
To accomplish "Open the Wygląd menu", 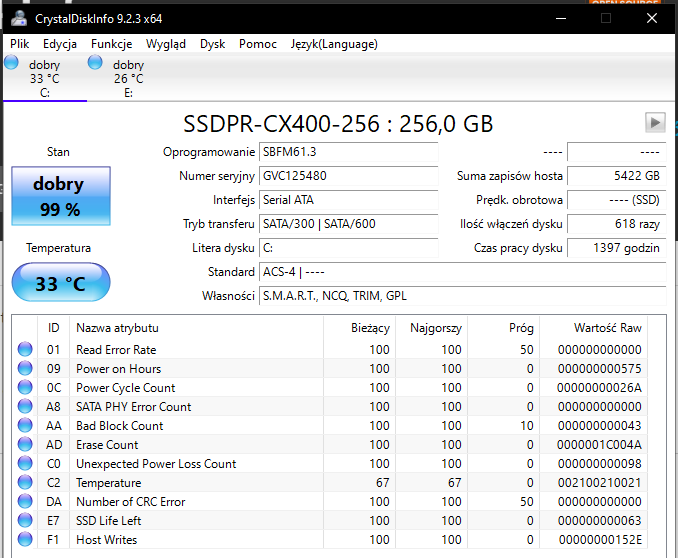I will point(166,44).
